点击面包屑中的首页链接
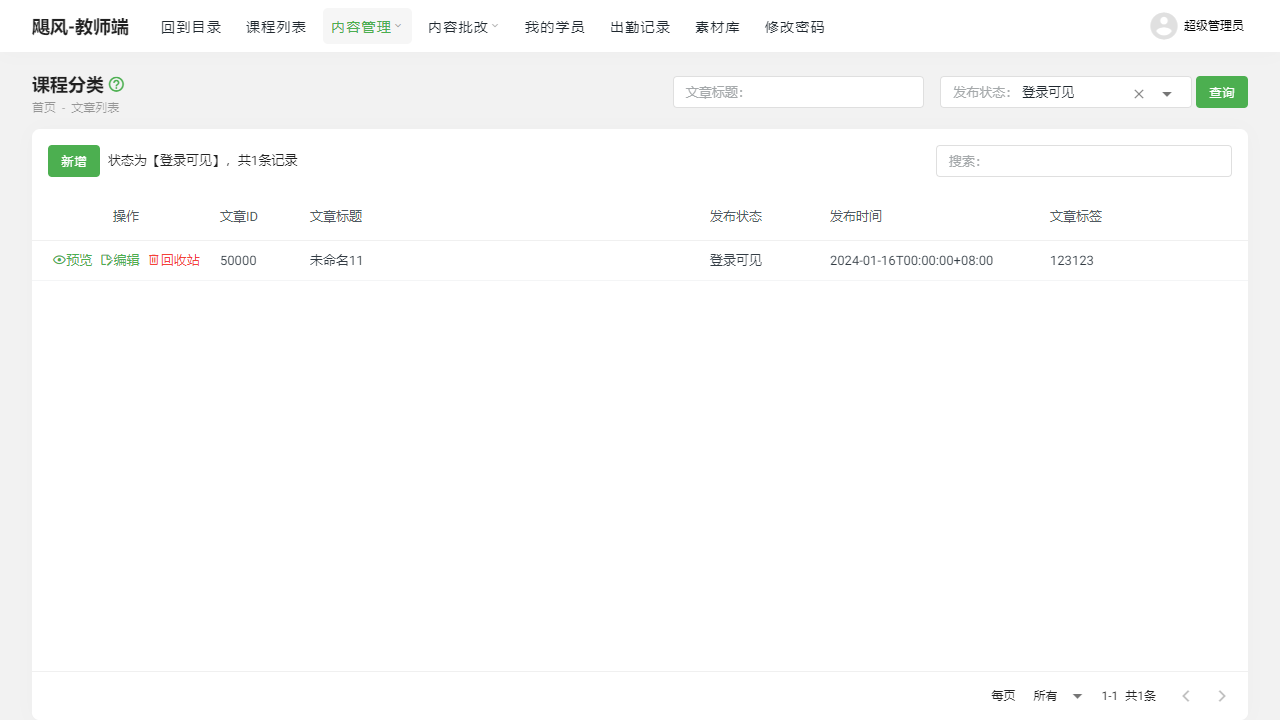Viewport: 1280px width, 720px height. [44, 107]
